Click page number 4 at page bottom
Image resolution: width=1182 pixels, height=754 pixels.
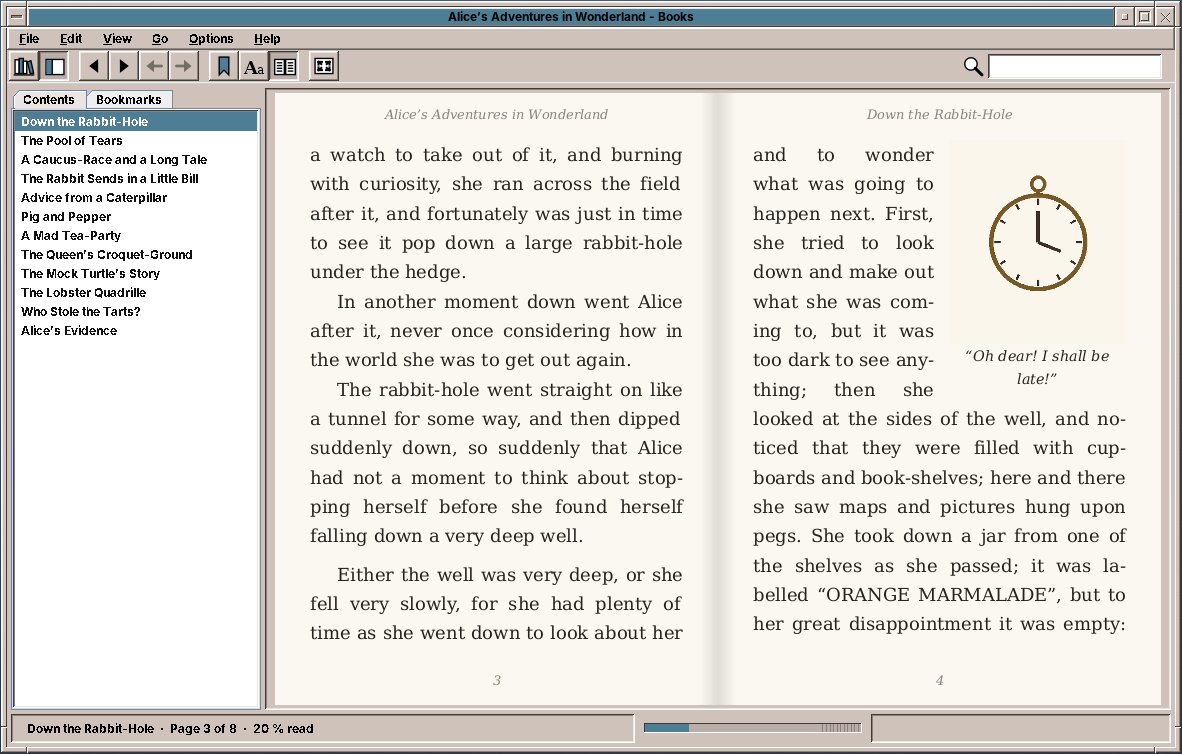coord(939,680)
